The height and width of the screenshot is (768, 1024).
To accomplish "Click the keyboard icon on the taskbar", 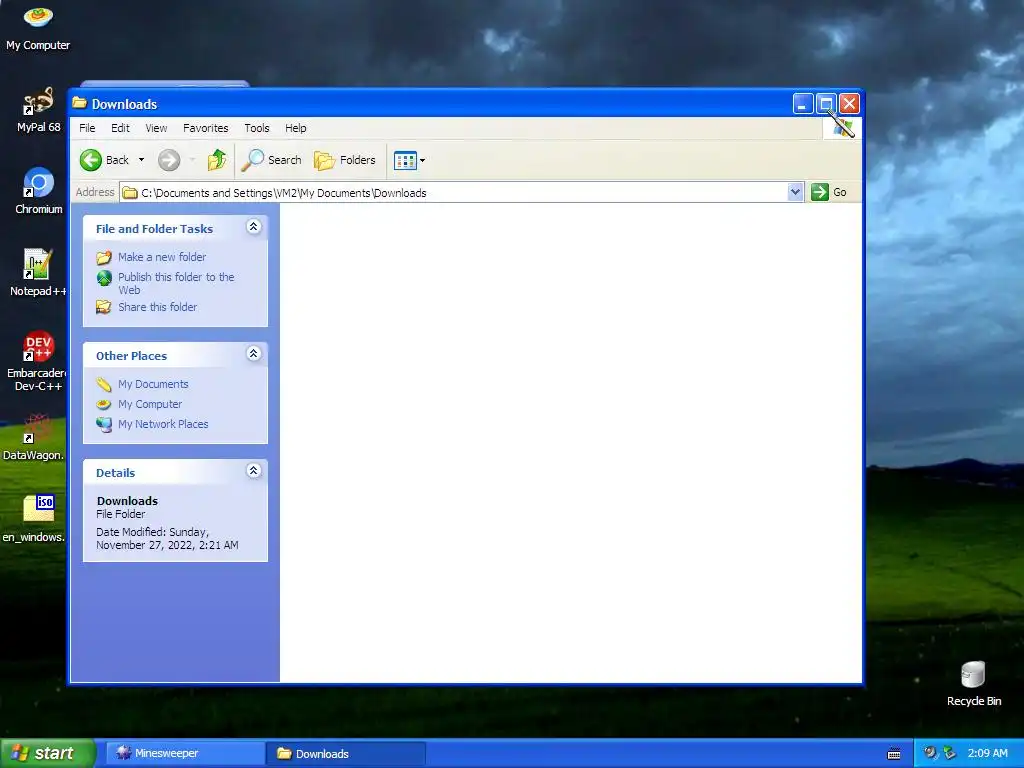I will coord(894,754).
